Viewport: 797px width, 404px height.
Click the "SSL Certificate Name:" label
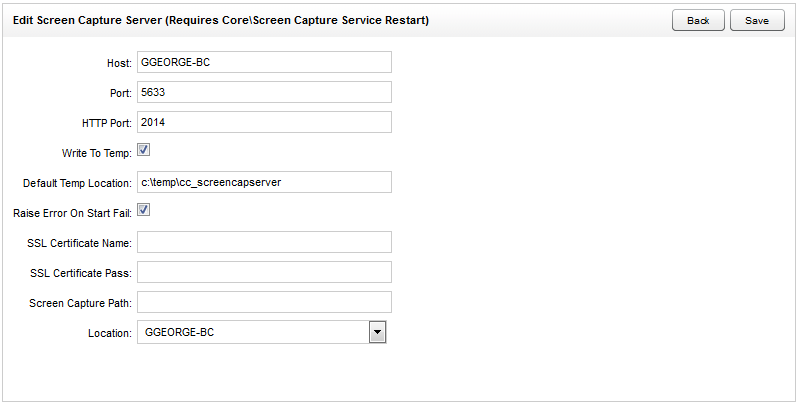pos(80,243)
